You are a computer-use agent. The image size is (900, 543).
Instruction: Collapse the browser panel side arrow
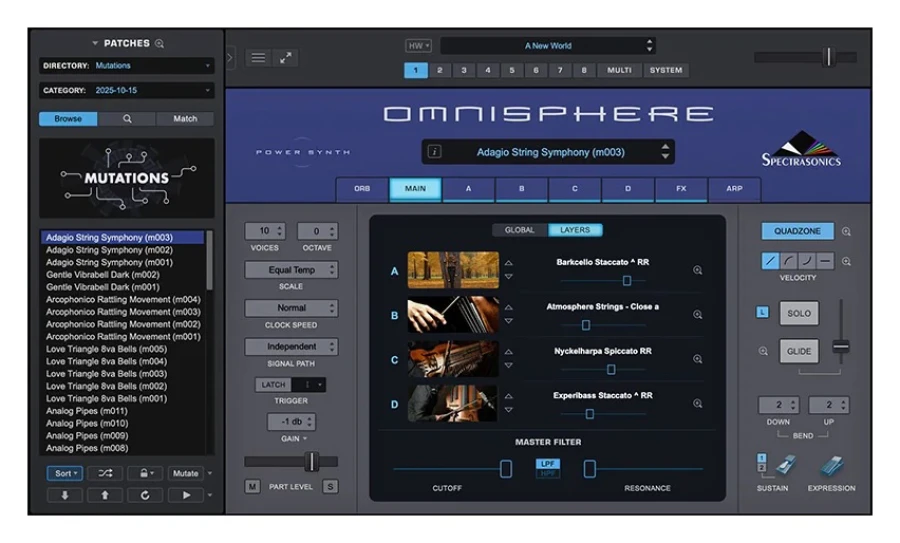tap(230, 57)
